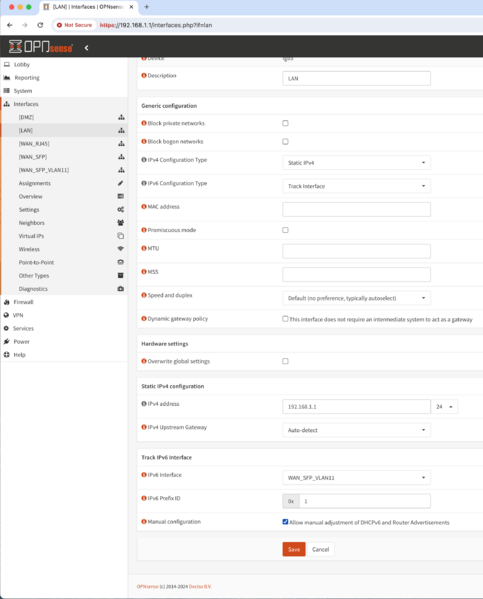Click the orange Save button

click(x=294, y=549)
